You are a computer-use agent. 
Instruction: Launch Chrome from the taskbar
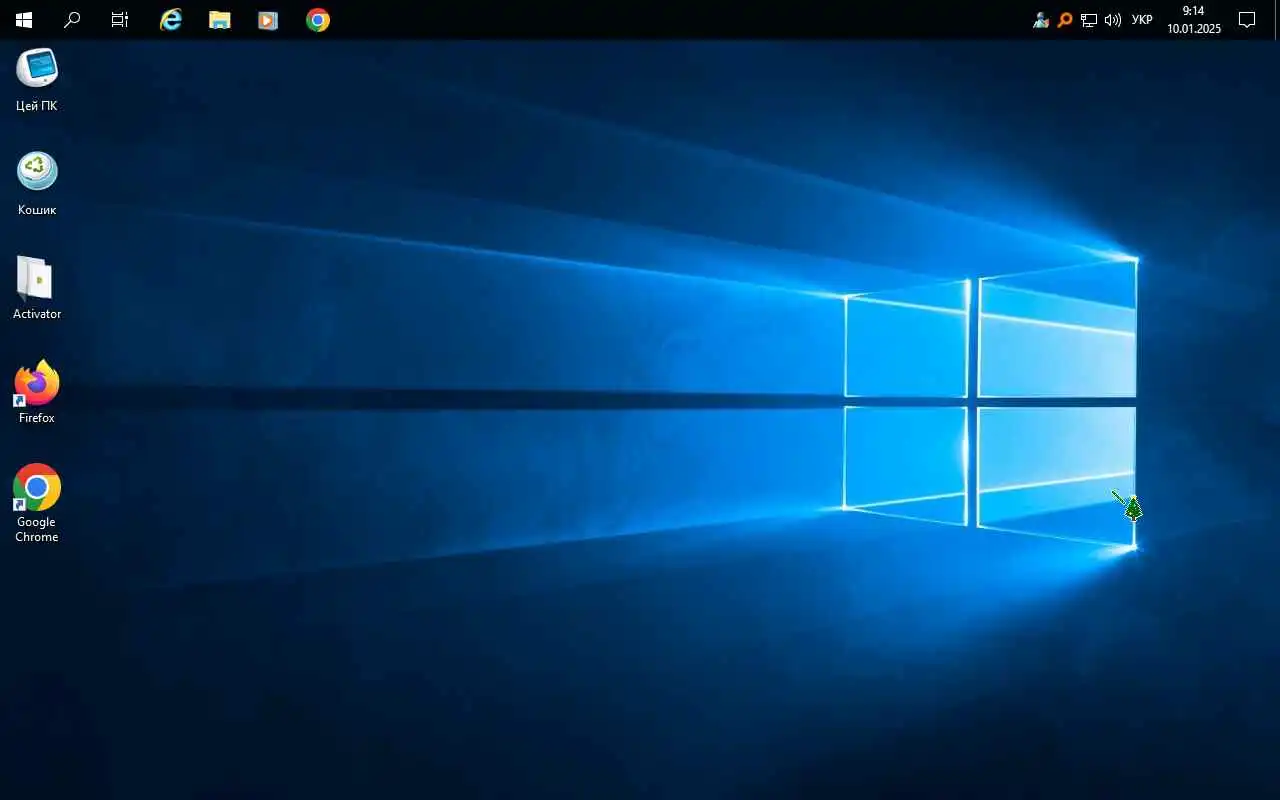point(318,20)
